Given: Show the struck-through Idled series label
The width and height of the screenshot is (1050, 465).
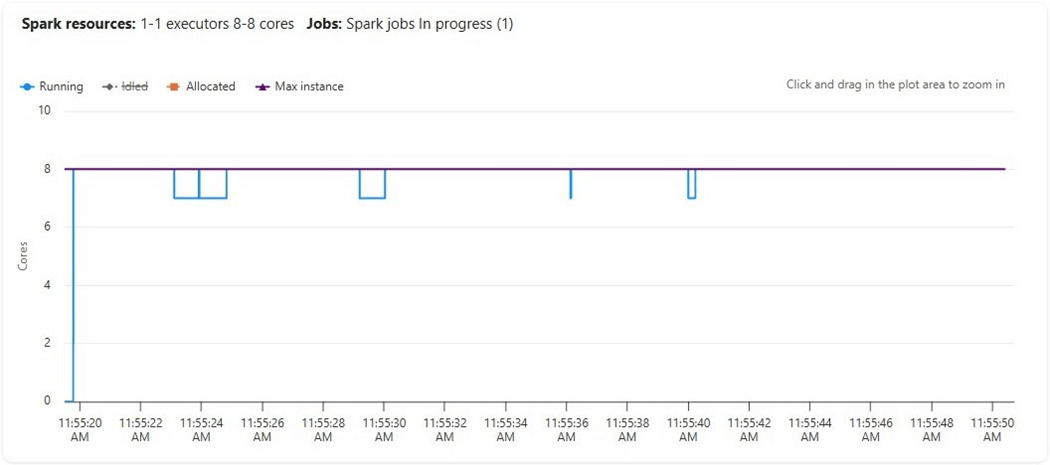Looking at the screenshot, I should pos(134,87).
